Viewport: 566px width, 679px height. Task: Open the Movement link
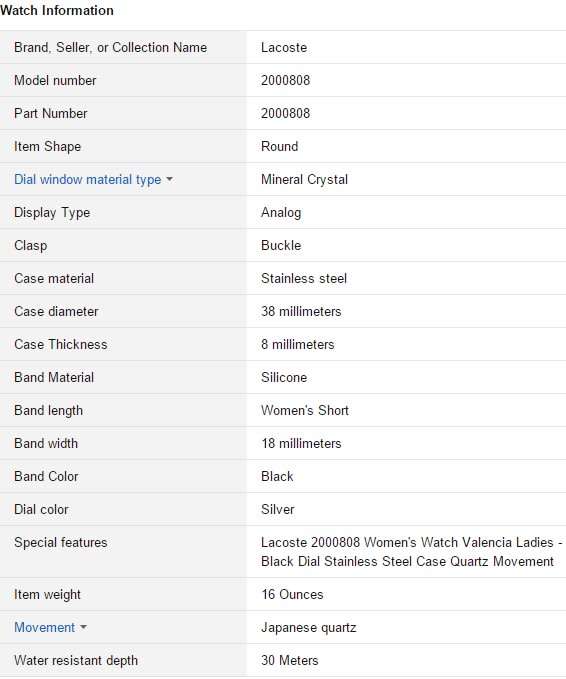click(x=45, y=627)
